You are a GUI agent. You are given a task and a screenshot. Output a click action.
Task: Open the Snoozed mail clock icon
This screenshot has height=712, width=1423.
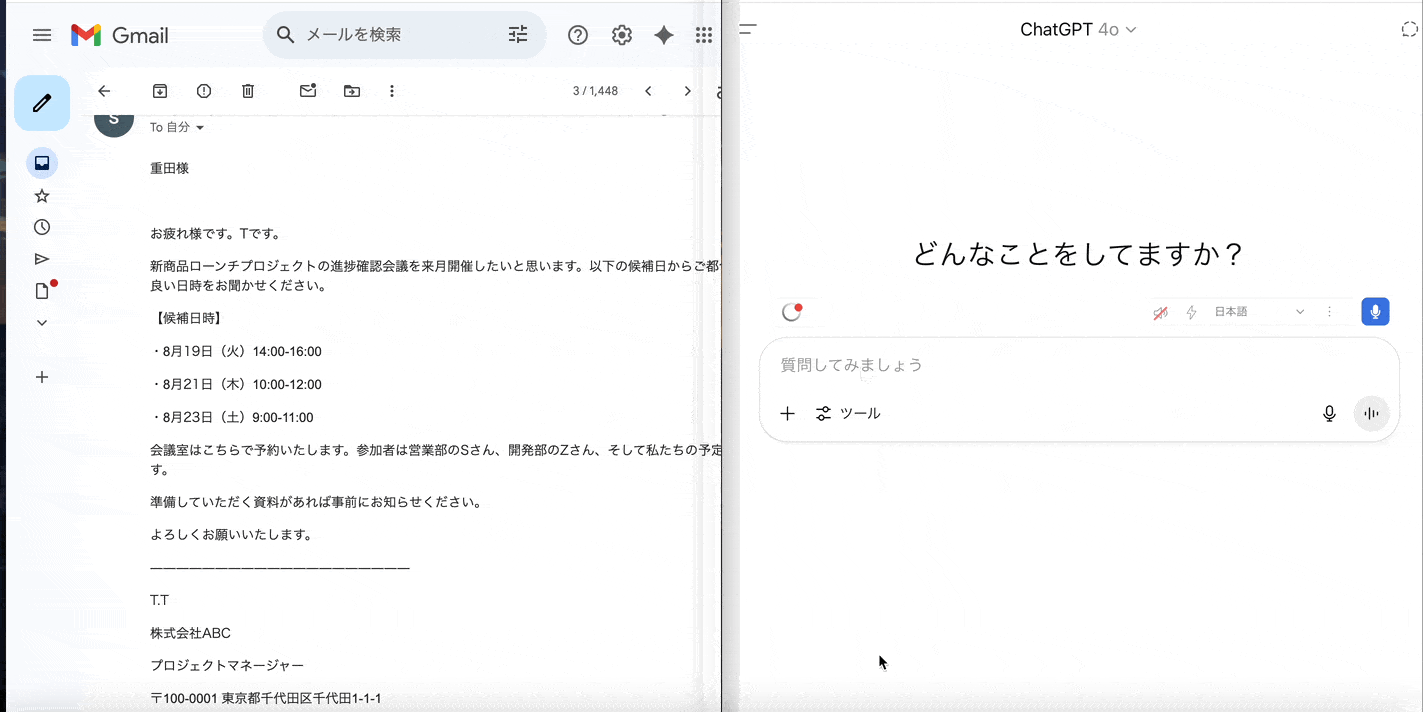point(42,227)
